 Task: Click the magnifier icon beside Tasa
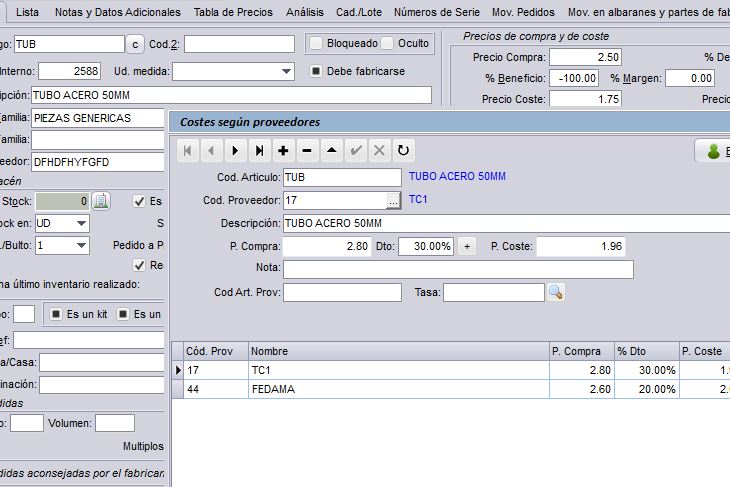click(555, 292)
